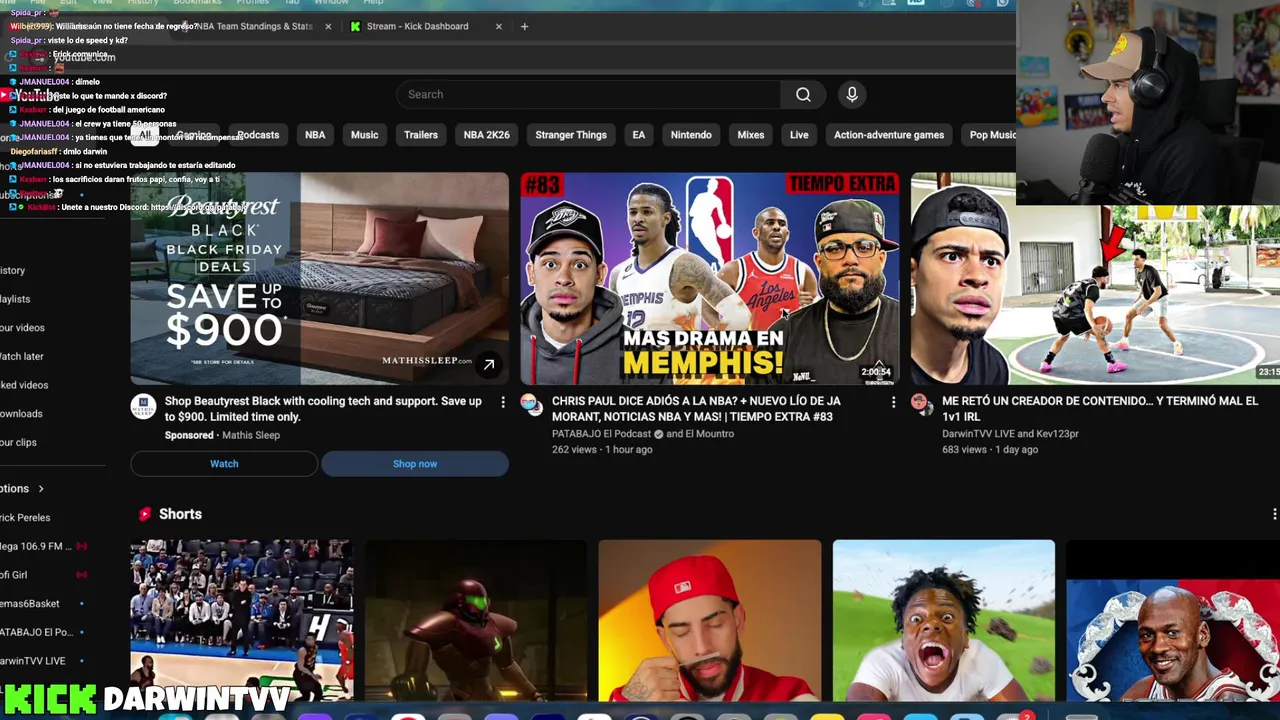The width and height of the screenshot is (1280, 720).
Task: Open Shop Beautyrest Black ad title
Action: (323, 409)
